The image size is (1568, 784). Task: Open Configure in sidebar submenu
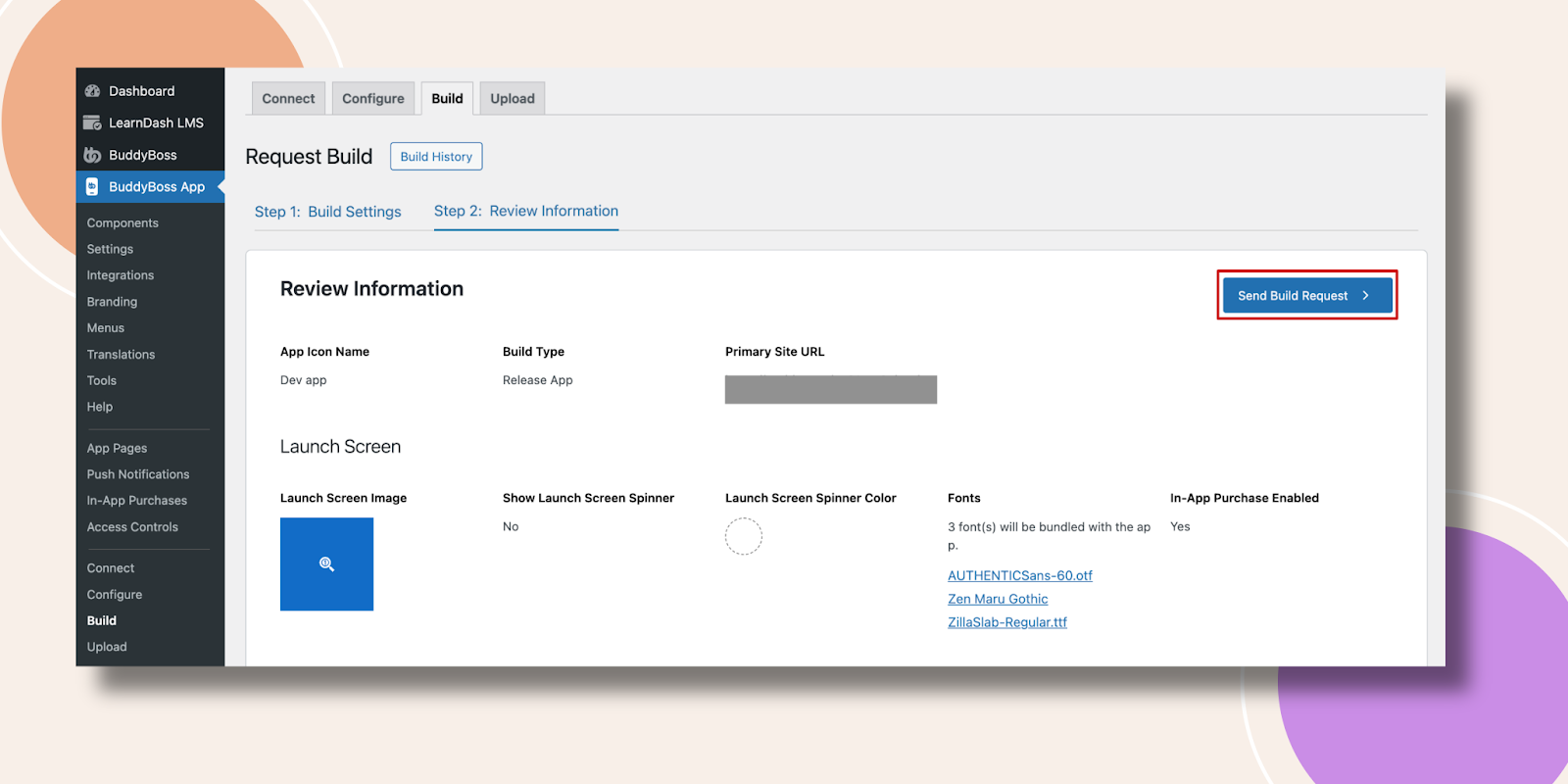click(115, 595)
